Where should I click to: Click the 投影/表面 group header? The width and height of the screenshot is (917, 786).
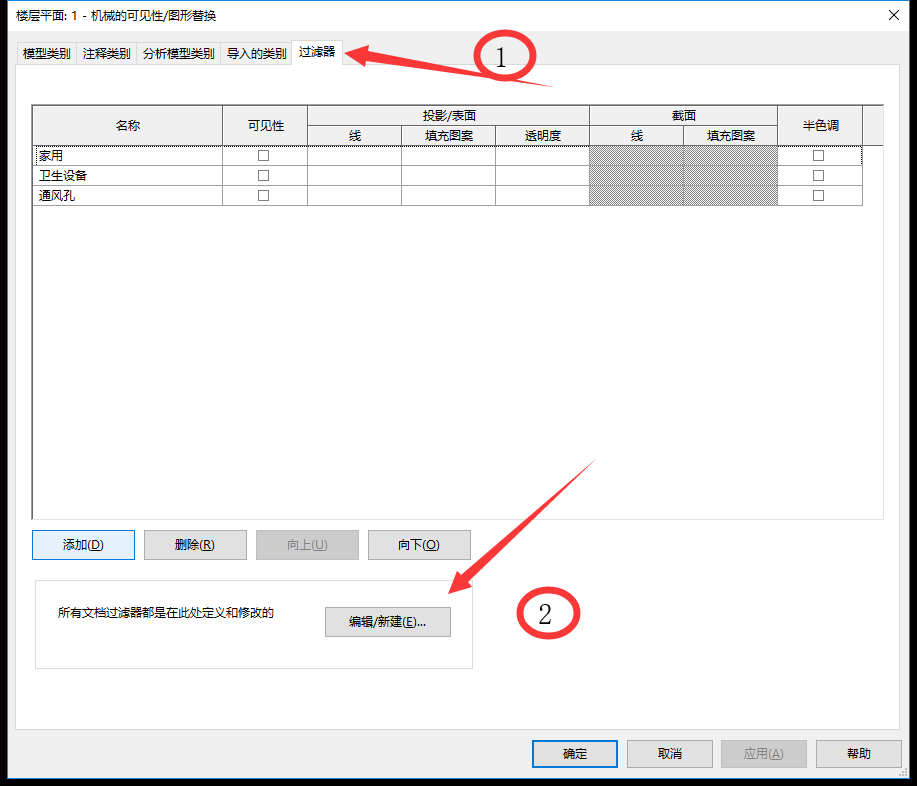pyautogui.click(x=449, y=116)
